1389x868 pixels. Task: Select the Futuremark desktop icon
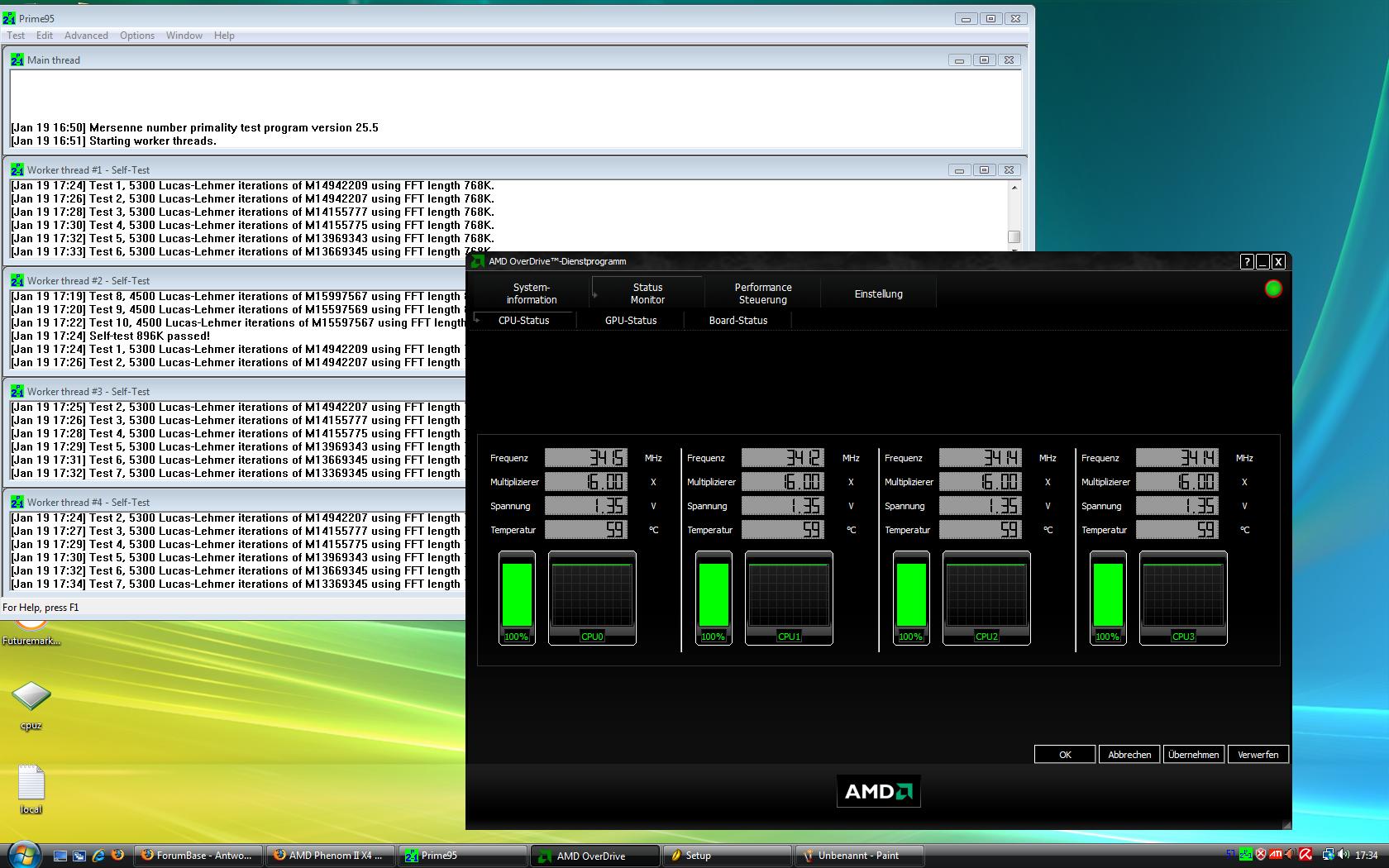coord(31,634)
